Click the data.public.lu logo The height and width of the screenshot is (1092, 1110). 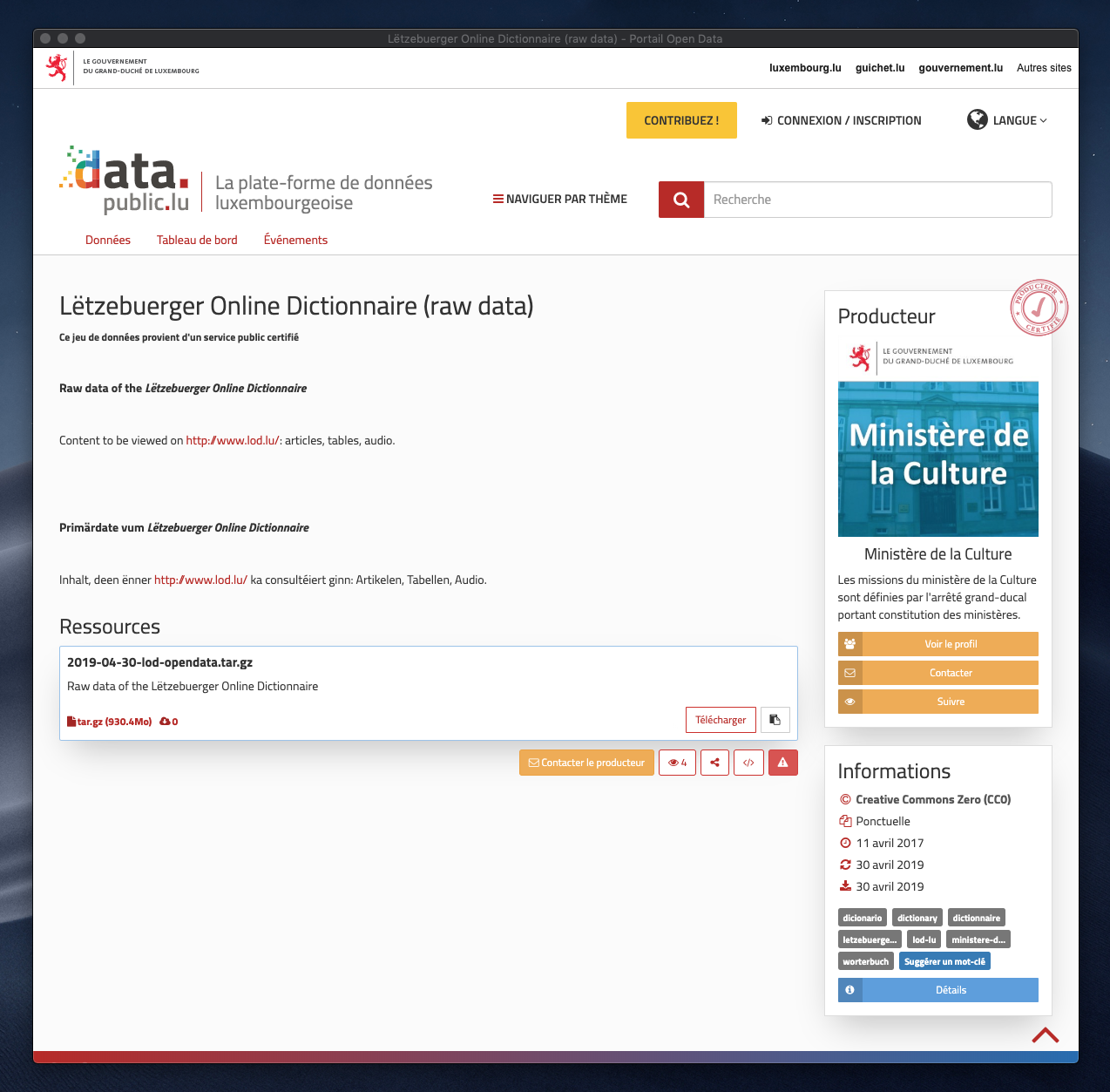(125, 180)
